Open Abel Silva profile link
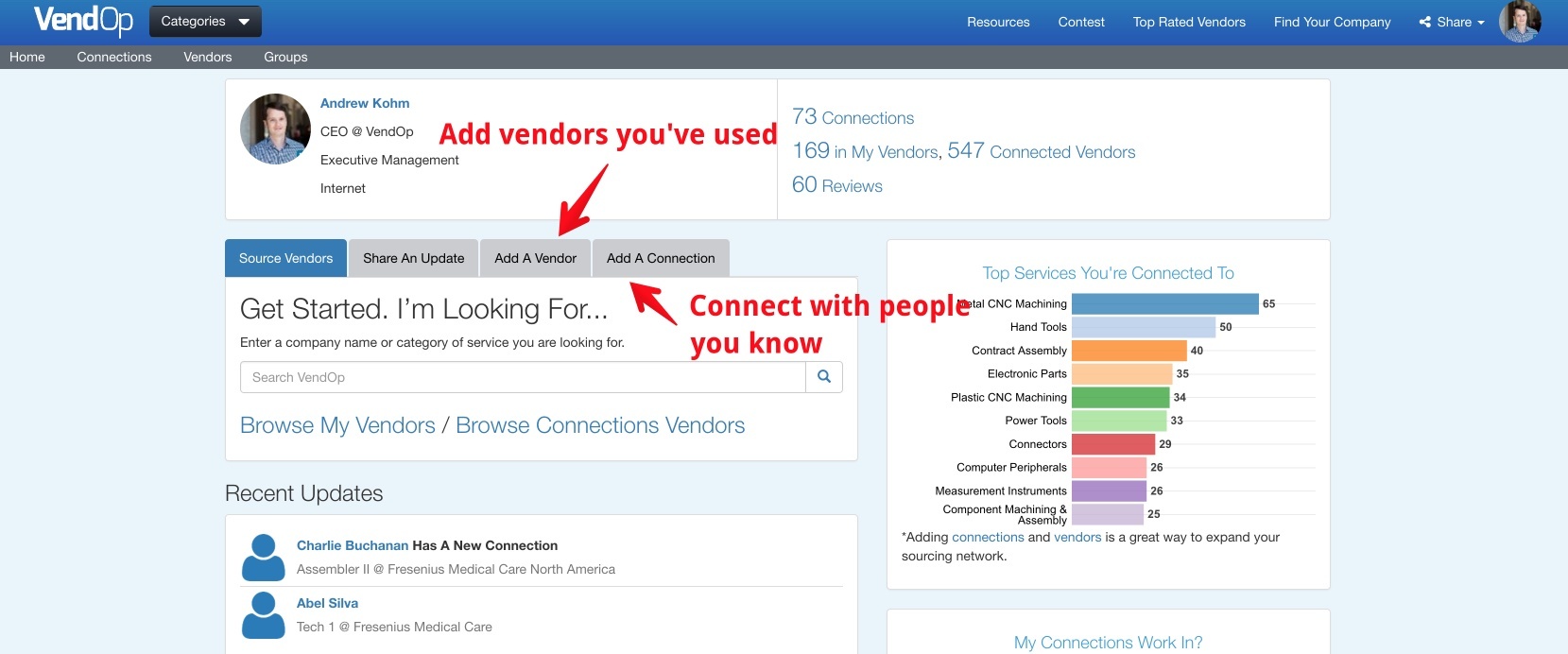 click(327, 603)
